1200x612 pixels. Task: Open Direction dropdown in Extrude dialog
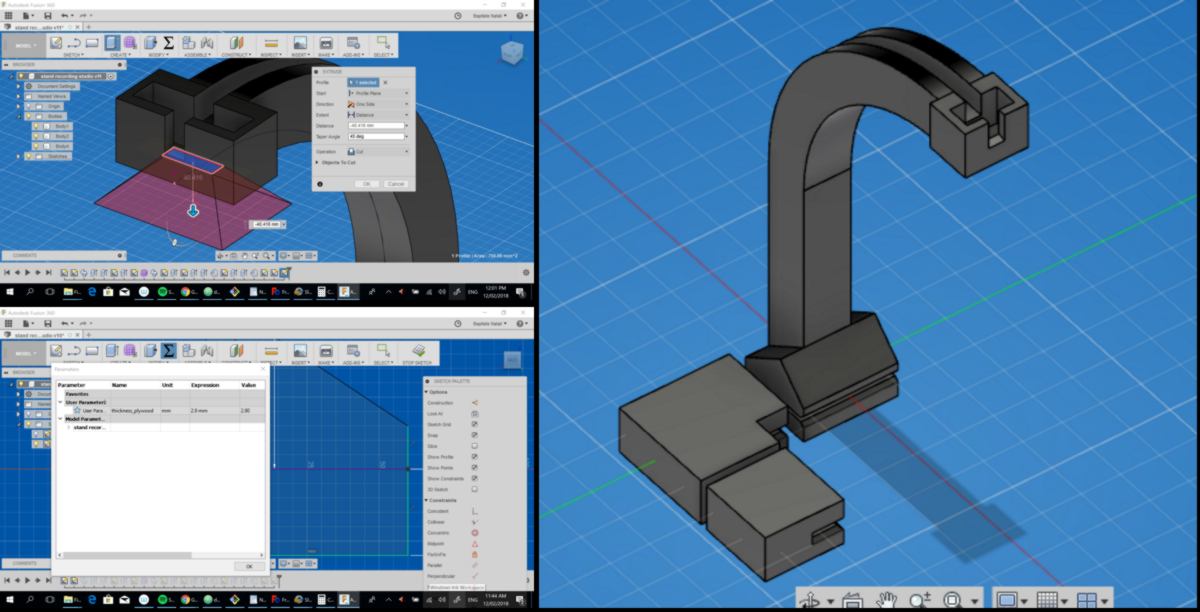(x=378, y=104)
